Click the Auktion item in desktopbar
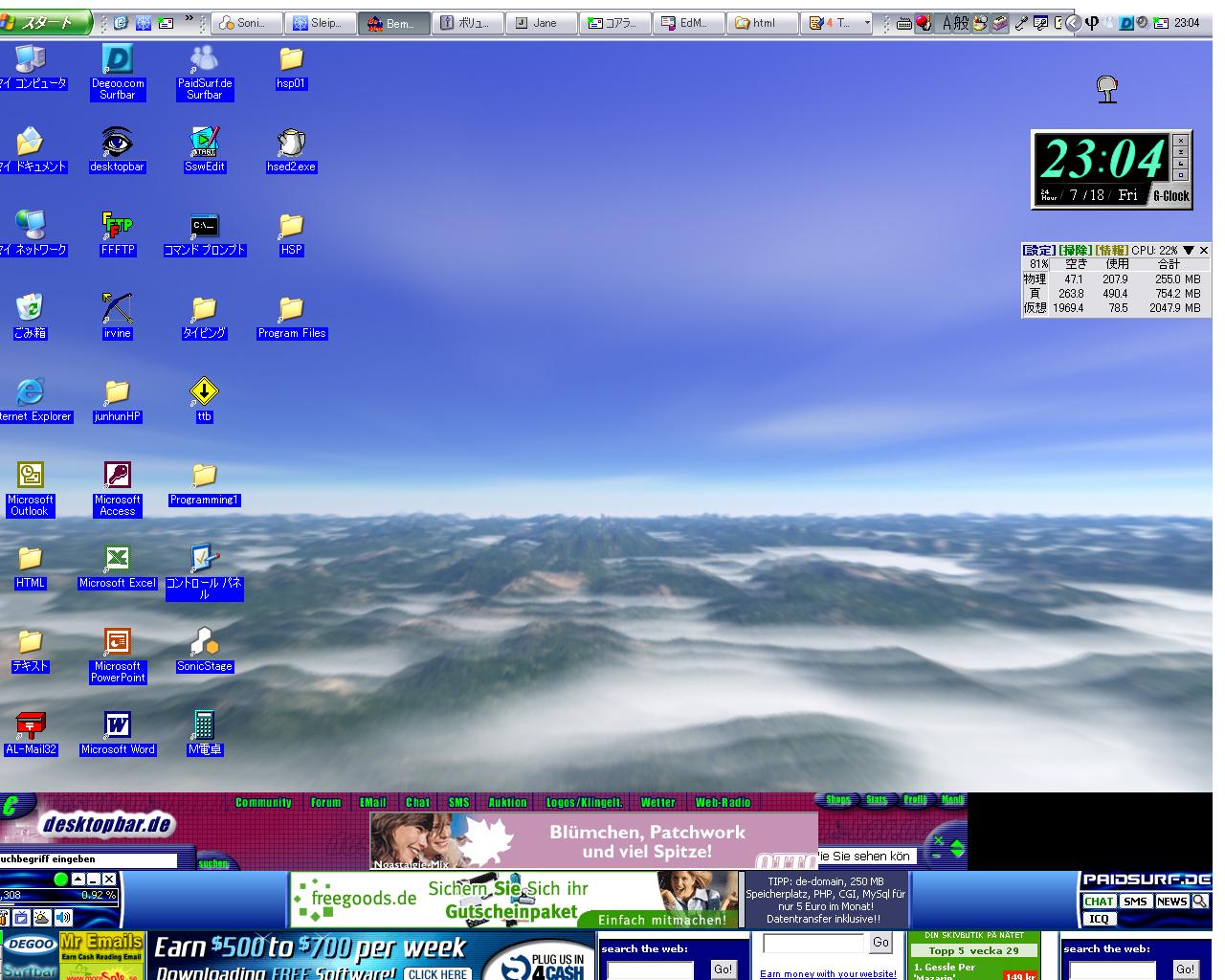This screenshot has height=980, width=1225. pos(507,802)
